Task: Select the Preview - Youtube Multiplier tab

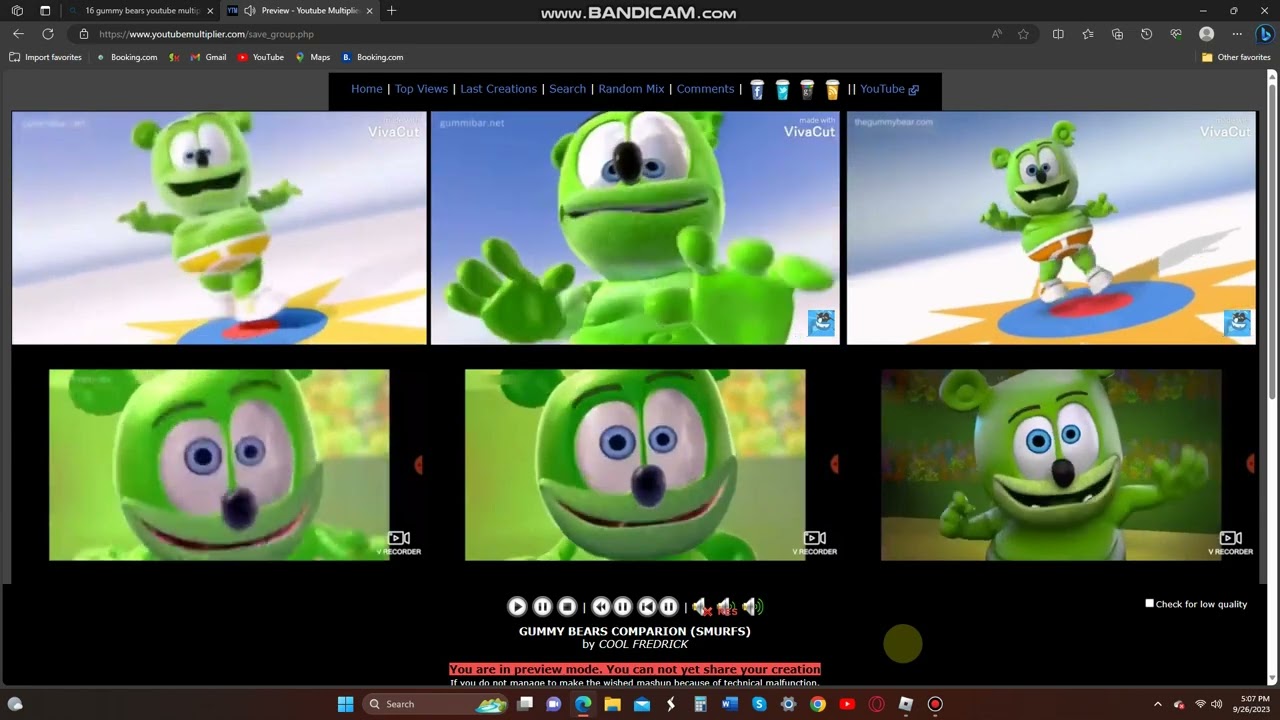Action: point(300,11)
